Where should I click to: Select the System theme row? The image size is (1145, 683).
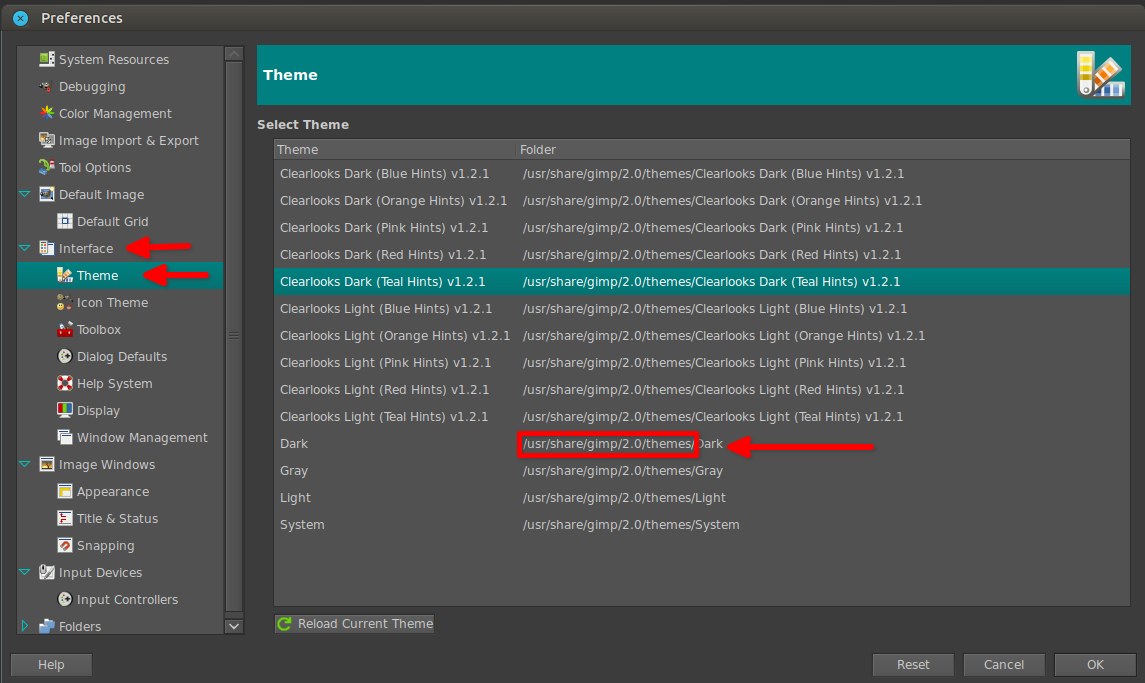[x=702, y=525]
